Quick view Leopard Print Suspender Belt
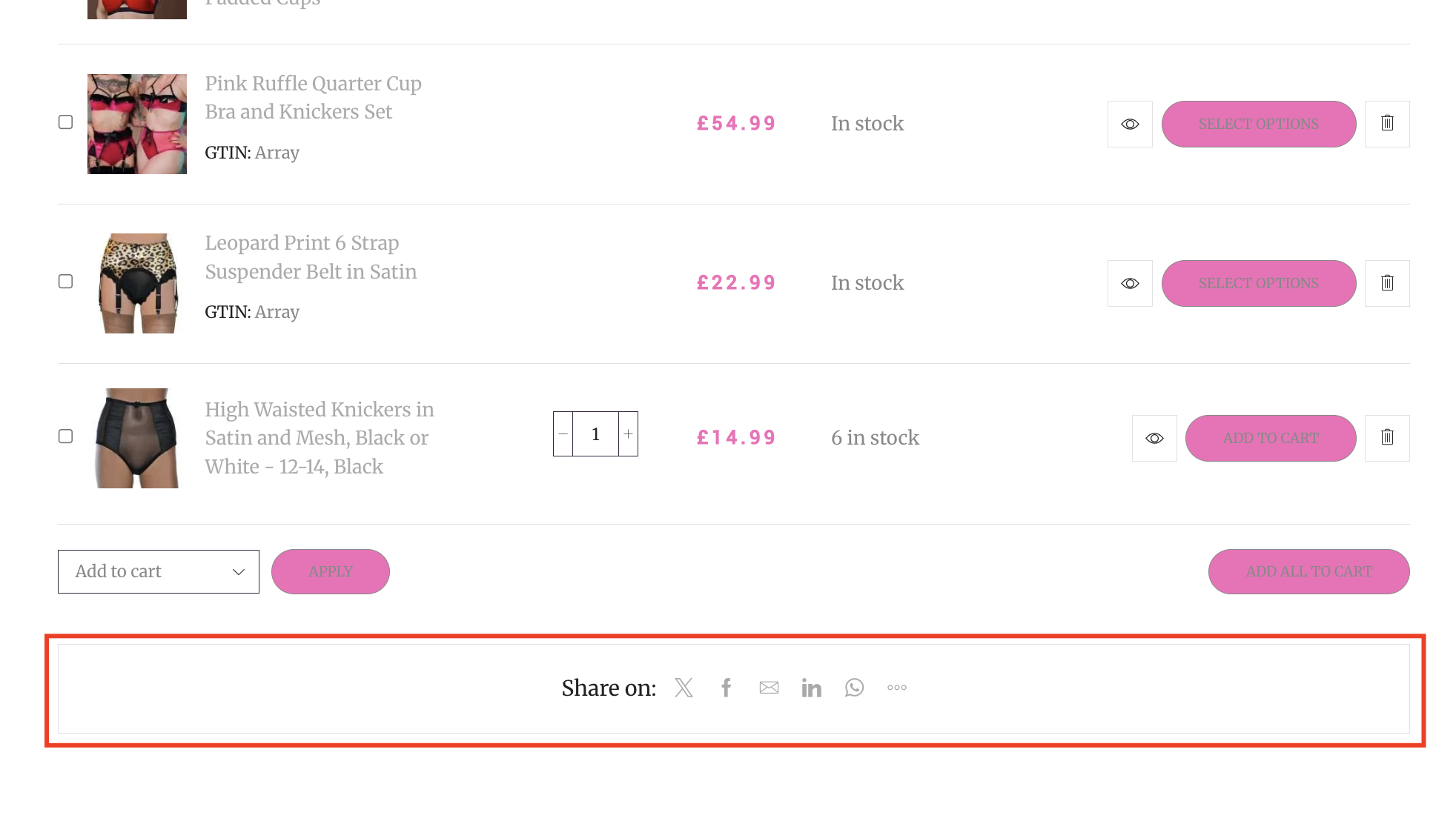The height and width of the screenshot is (824, 1456). (x=1130, y=283)
